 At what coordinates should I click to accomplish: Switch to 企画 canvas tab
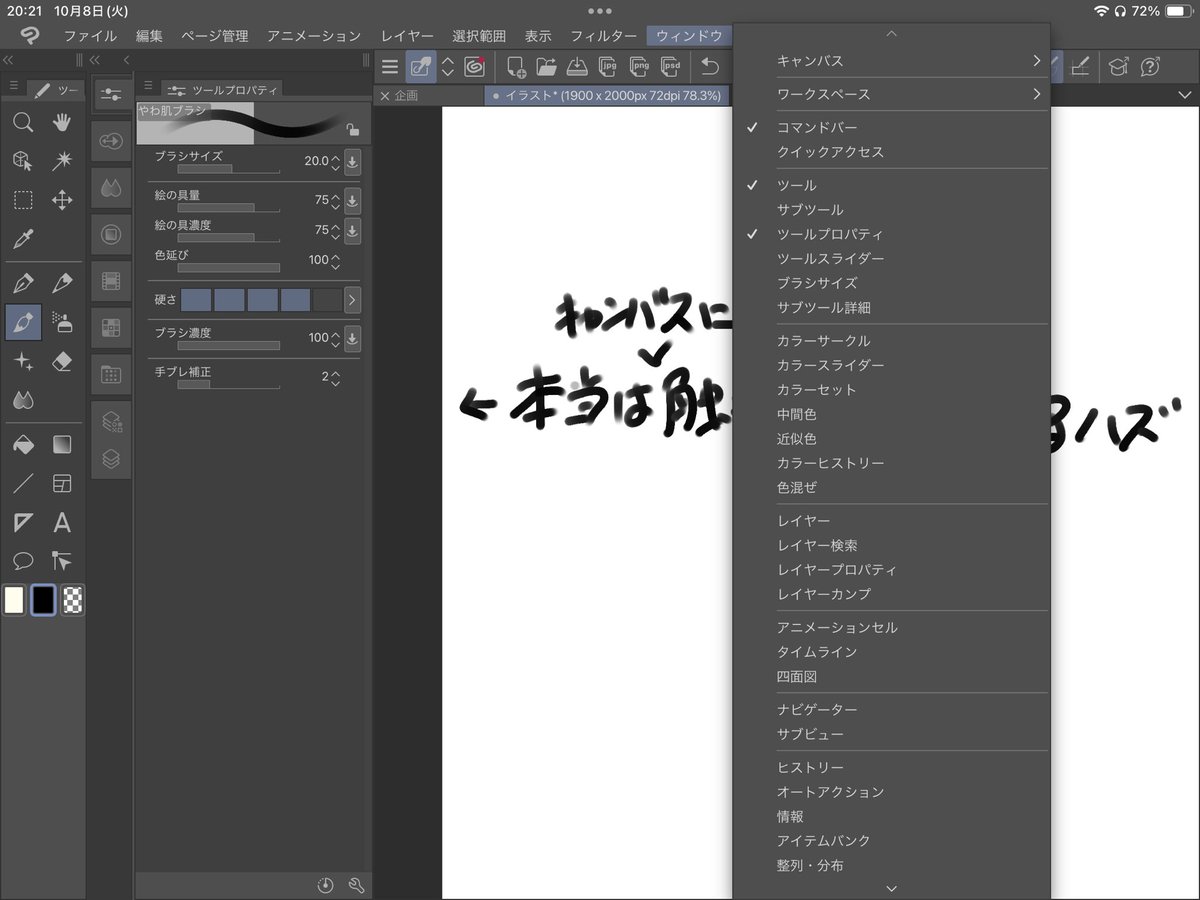coord(427,96)
